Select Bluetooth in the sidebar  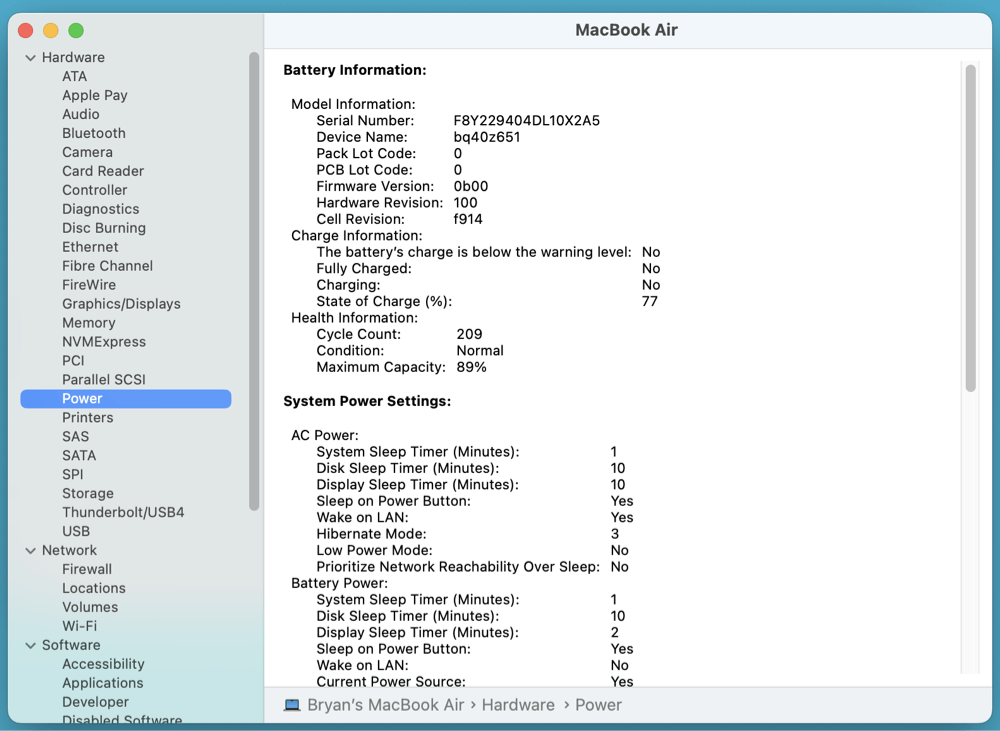93,133
